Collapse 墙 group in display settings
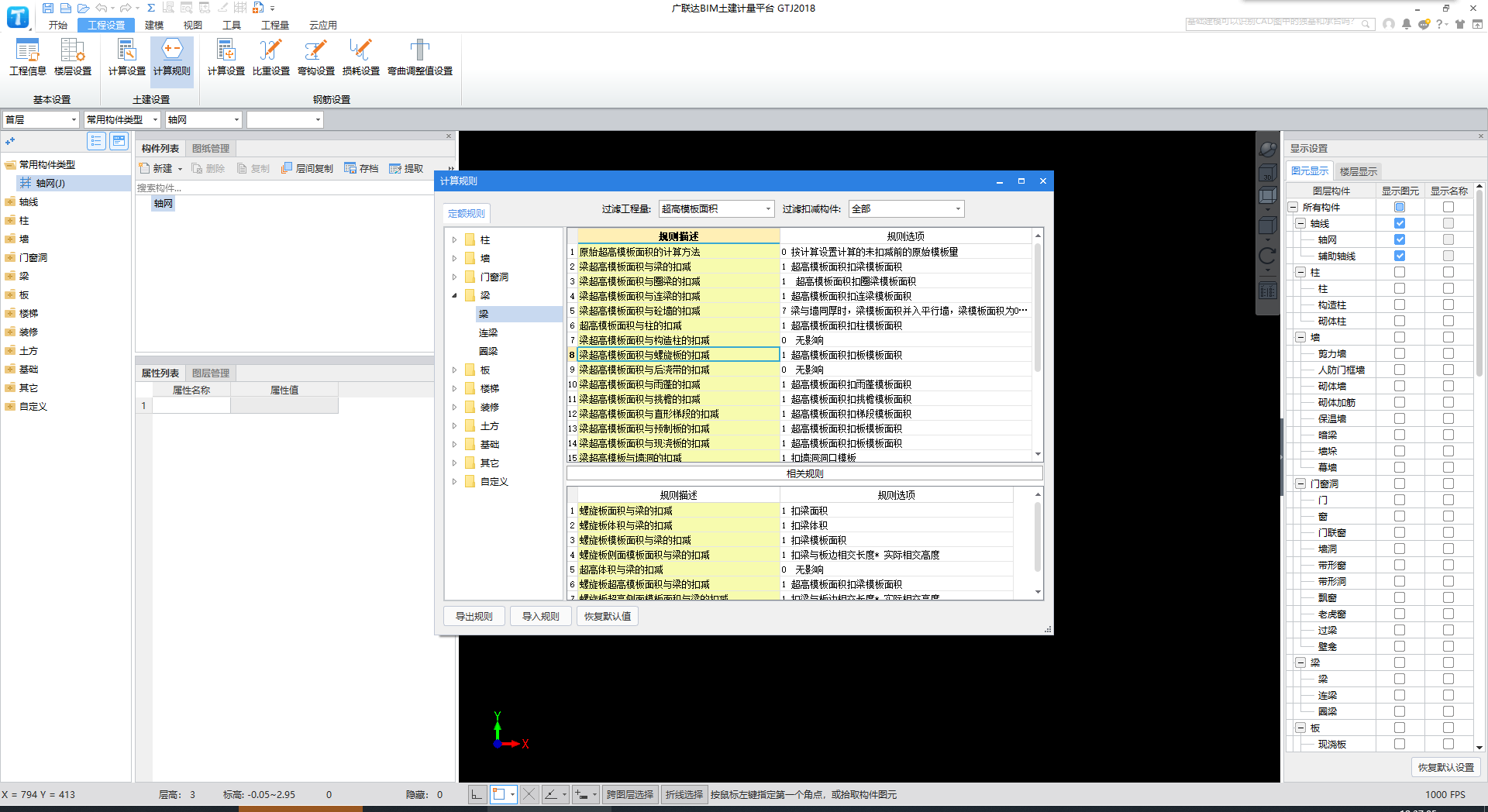The height and width of the screenshot is (812, 1488). tap(1300, 337)
